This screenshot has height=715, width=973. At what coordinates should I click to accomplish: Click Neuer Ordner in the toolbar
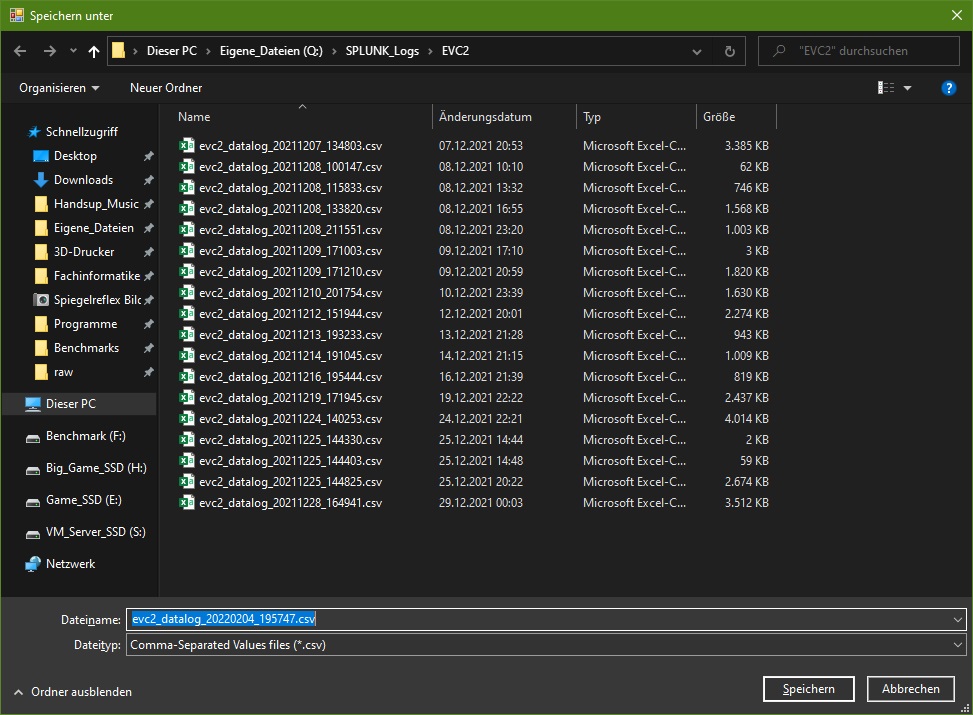coord(166,88)
